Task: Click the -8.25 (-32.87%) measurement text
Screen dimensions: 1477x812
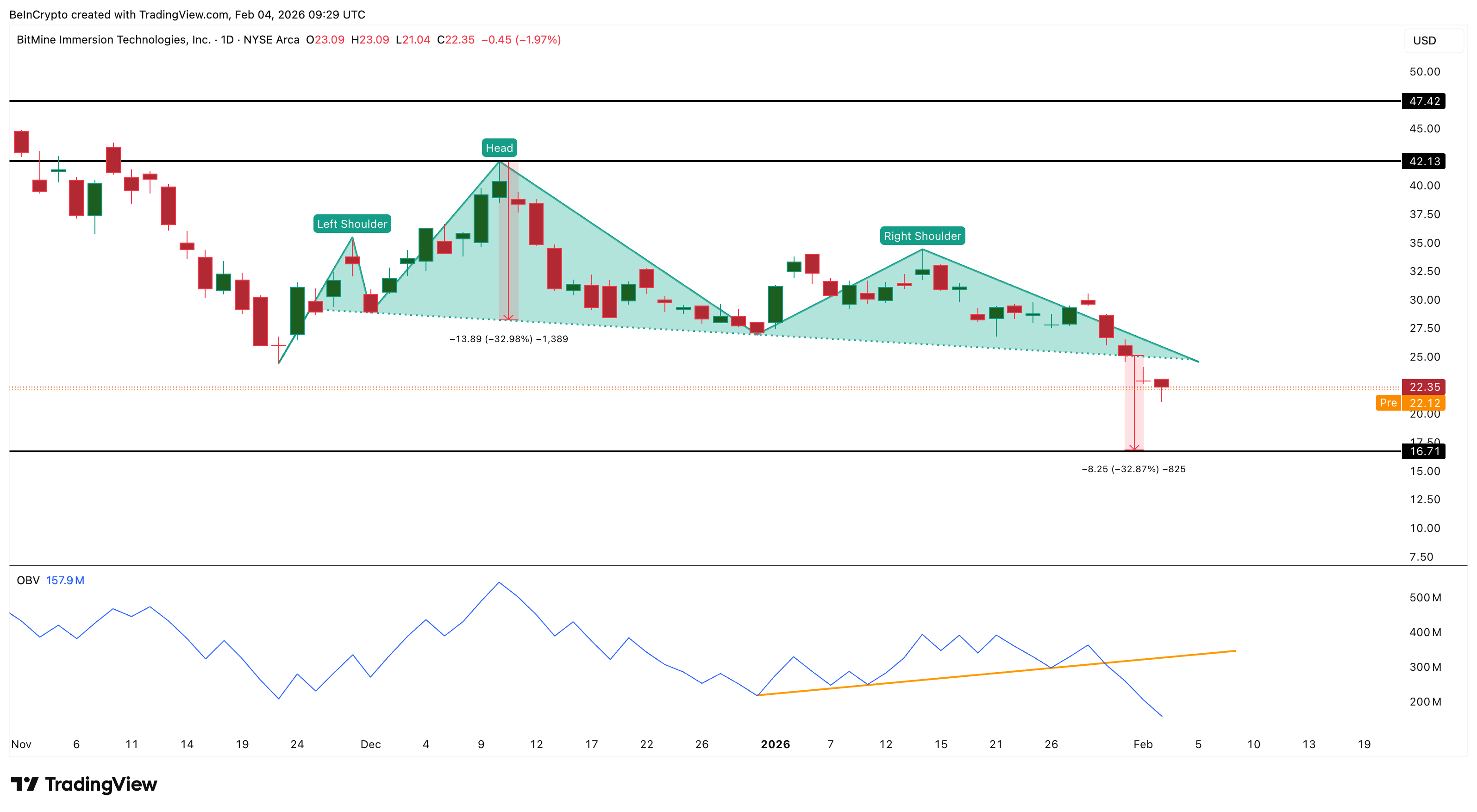Action: tap(1133, 469)
